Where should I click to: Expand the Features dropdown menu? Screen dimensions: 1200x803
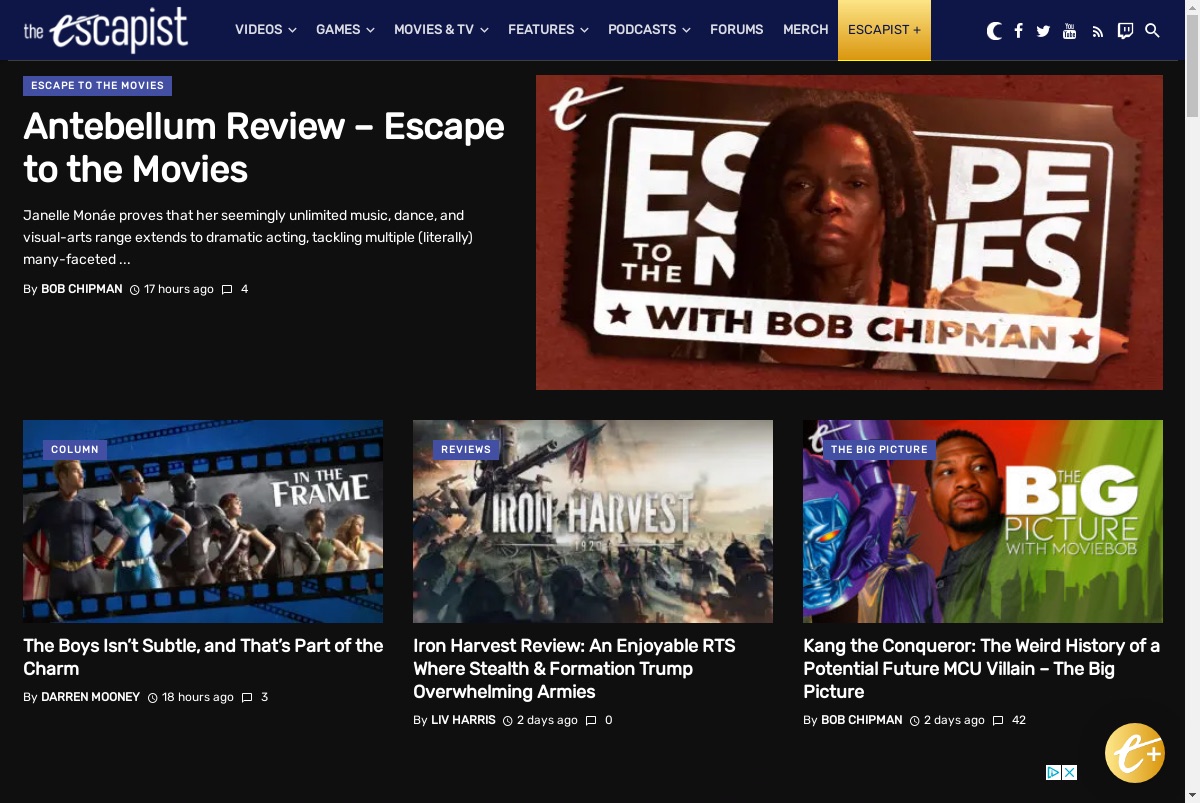(548, 30)
